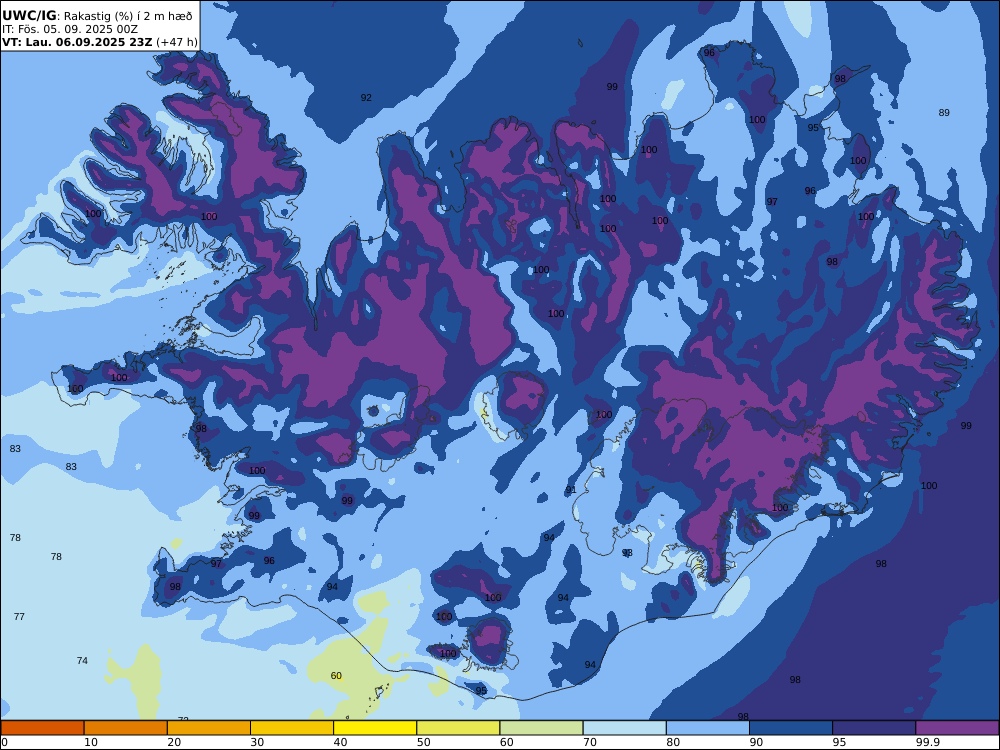Click valid time 'VT: Lau. 06.09.2025 23Z (+47 h)'

click(x=99, y=42)
